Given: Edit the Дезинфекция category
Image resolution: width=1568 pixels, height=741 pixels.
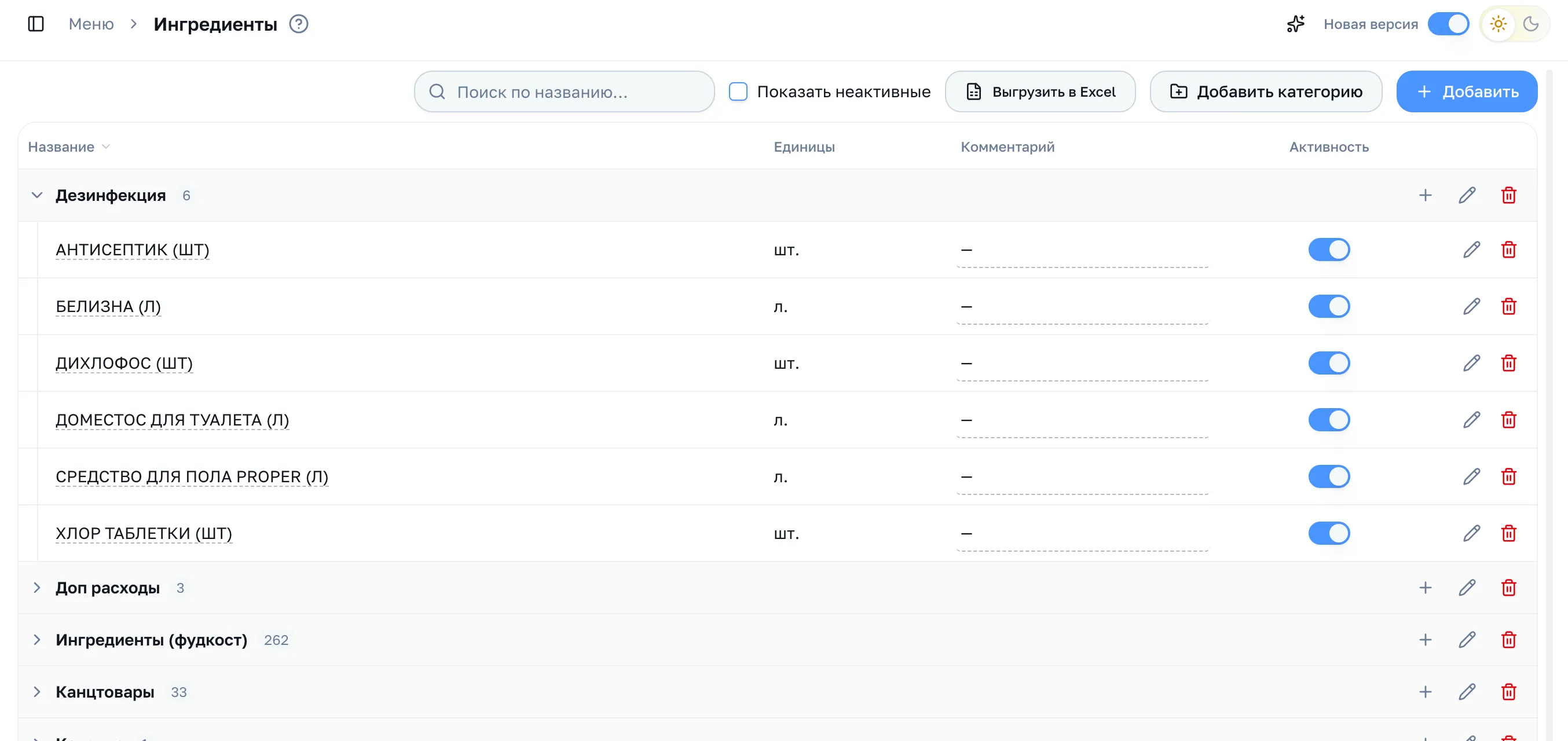Looking at the screenshot, I should (x=1467, y=195).
